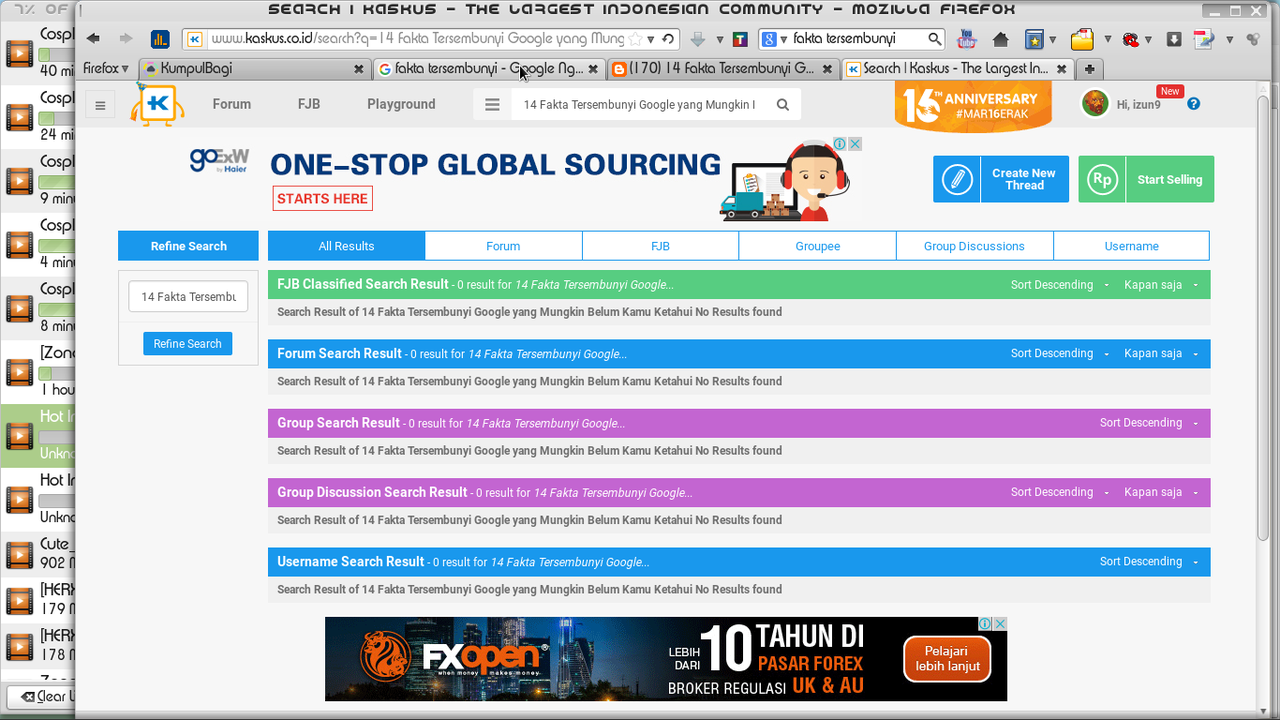Click the browser address bar URL
This screenshot has width=1280, height=720.
coord(418,39)
